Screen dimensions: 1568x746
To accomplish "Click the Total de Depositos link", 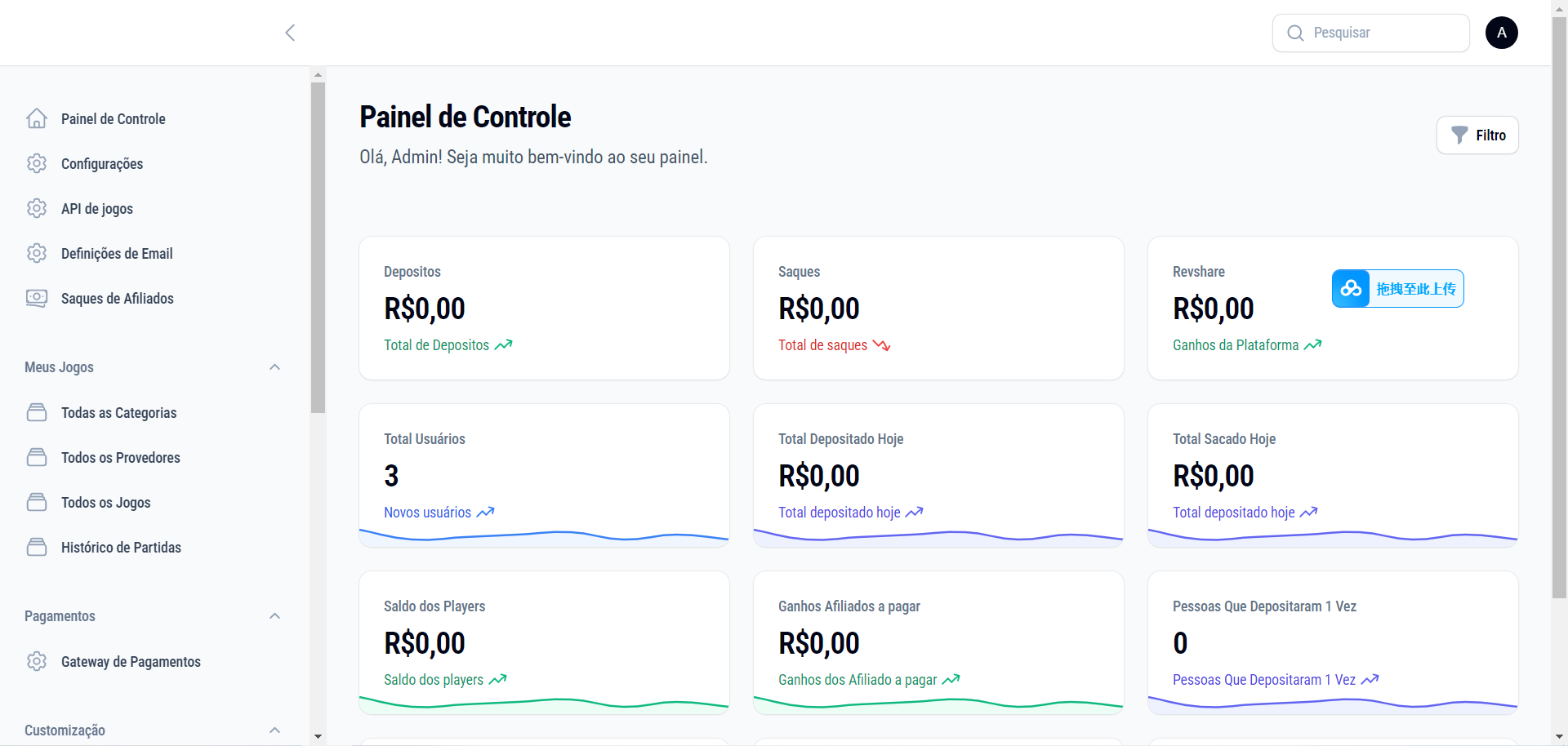I will pyautogui.click(x=437, y=345).
